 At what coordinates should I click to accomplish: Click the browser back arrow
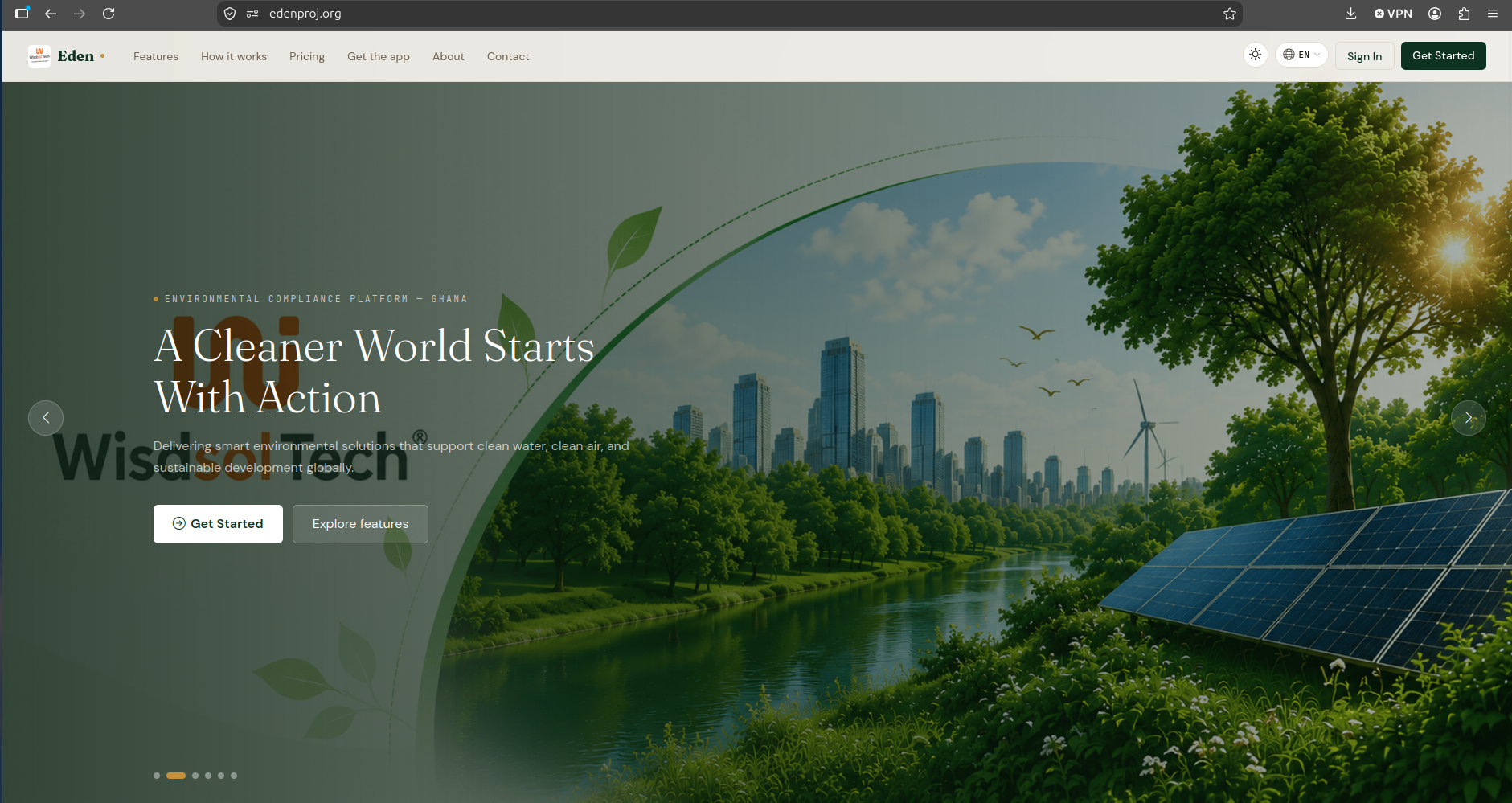pyautogui.click(x=51, y=14)
